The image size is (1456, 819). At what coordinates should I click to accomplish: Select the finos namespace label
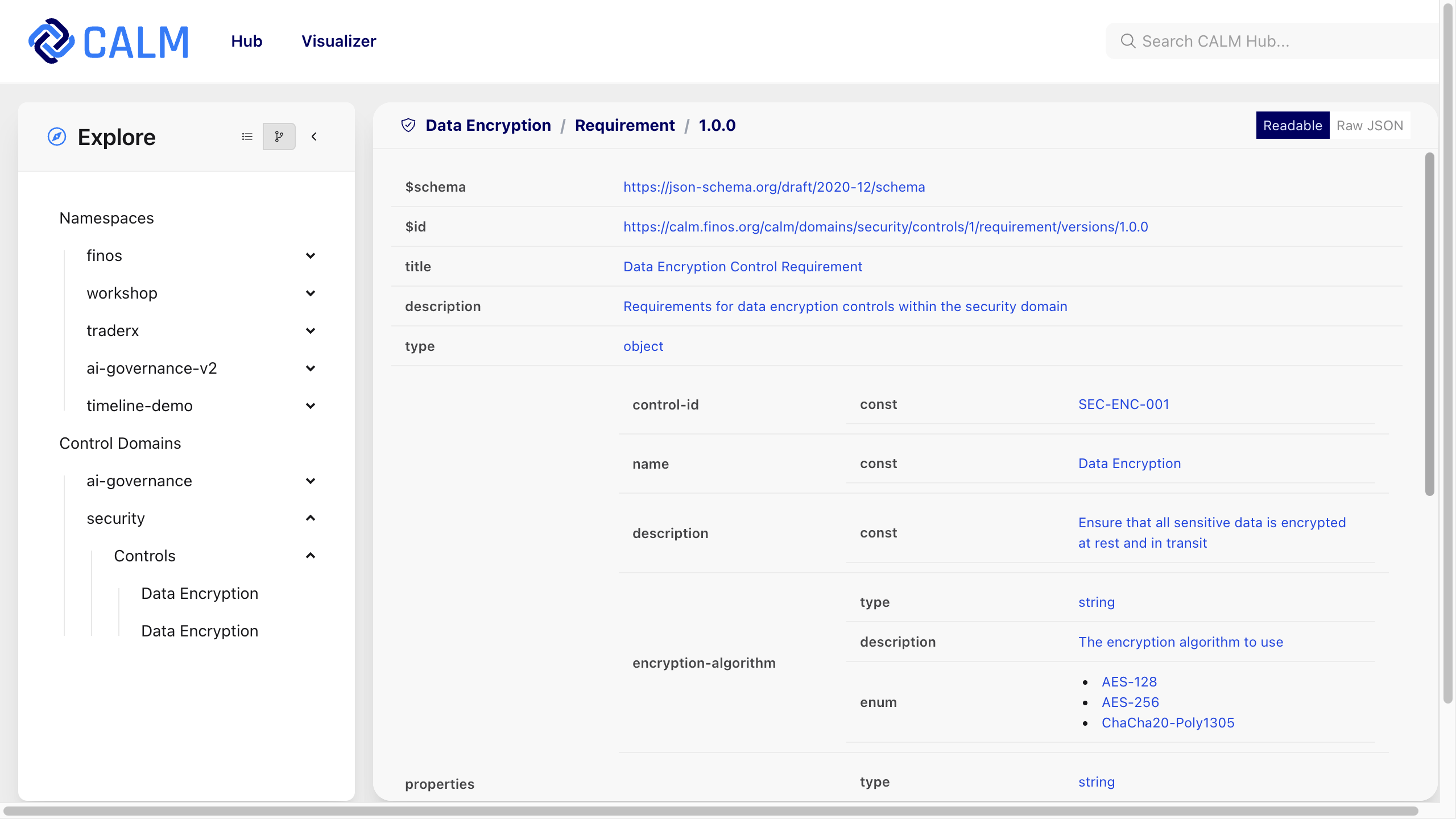(104, 255)
